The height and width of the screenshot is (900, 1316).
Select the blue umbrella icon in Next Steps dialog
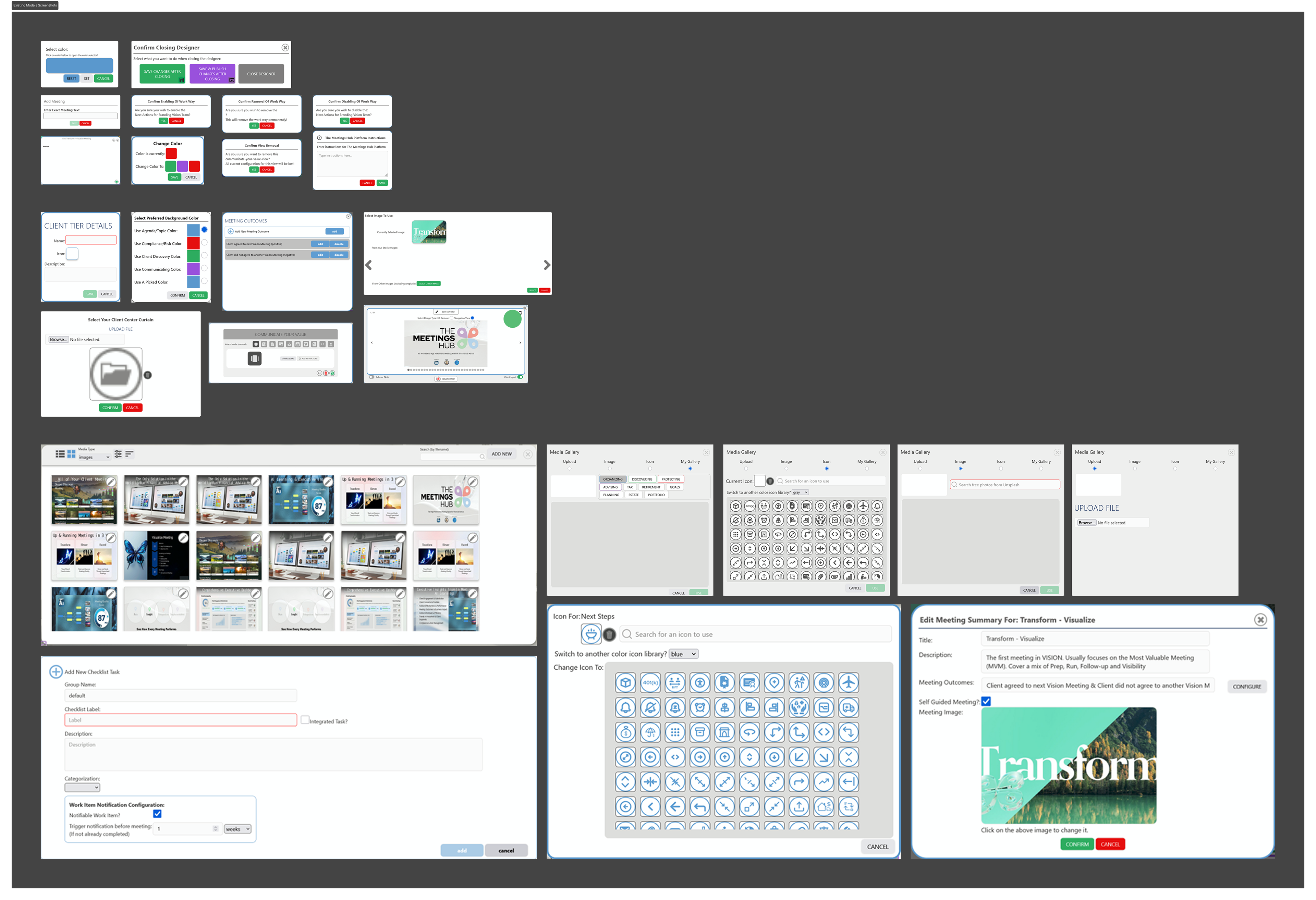(650, 732)
